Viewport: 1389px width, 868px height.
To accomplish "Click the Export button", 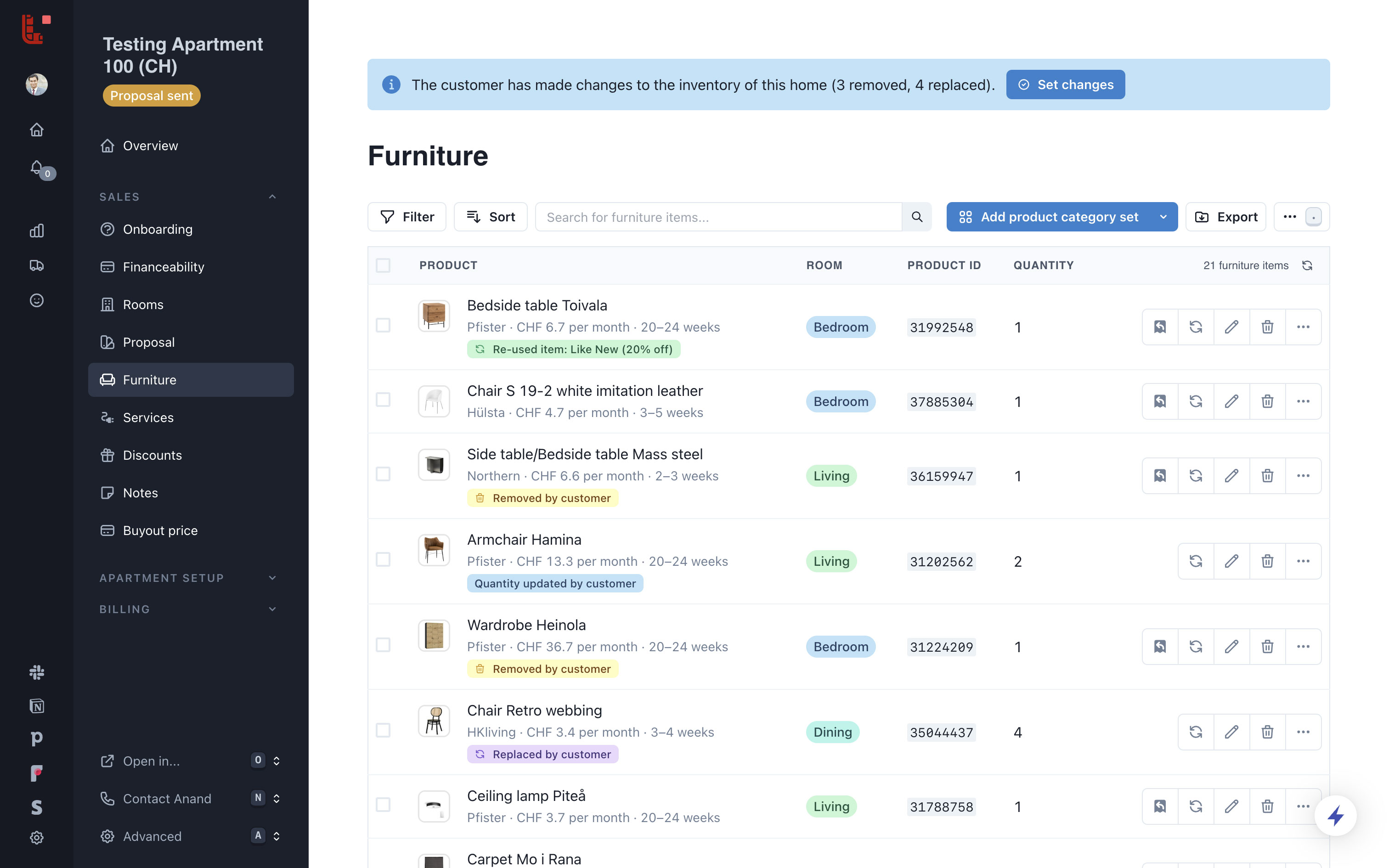I will [x=1225, y=217].
